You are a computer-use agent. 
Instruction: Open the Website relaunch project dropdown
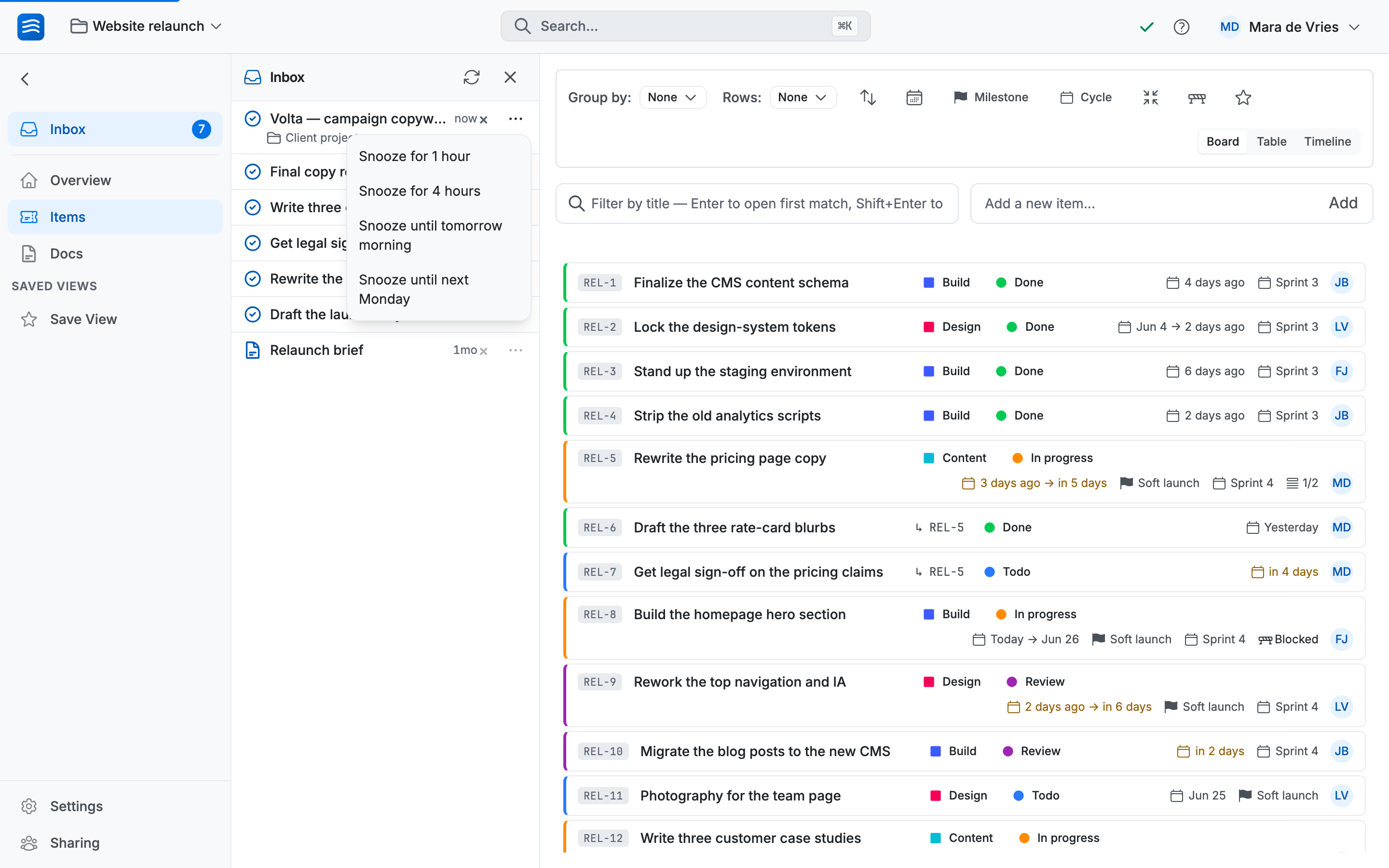tap(146, 27)
